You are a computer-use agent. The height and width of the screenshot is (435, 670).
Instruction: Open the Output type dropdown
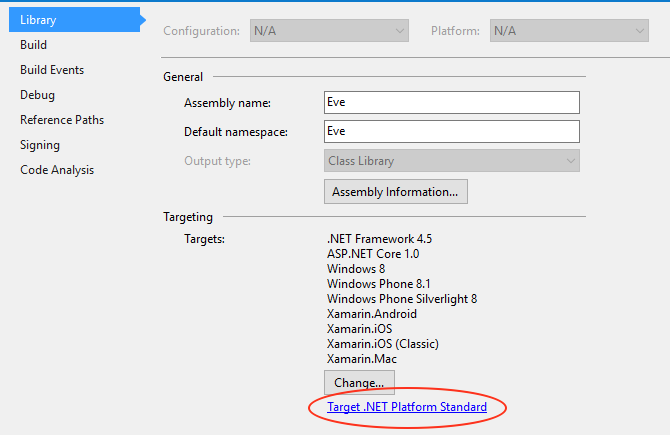pos(452,161)
